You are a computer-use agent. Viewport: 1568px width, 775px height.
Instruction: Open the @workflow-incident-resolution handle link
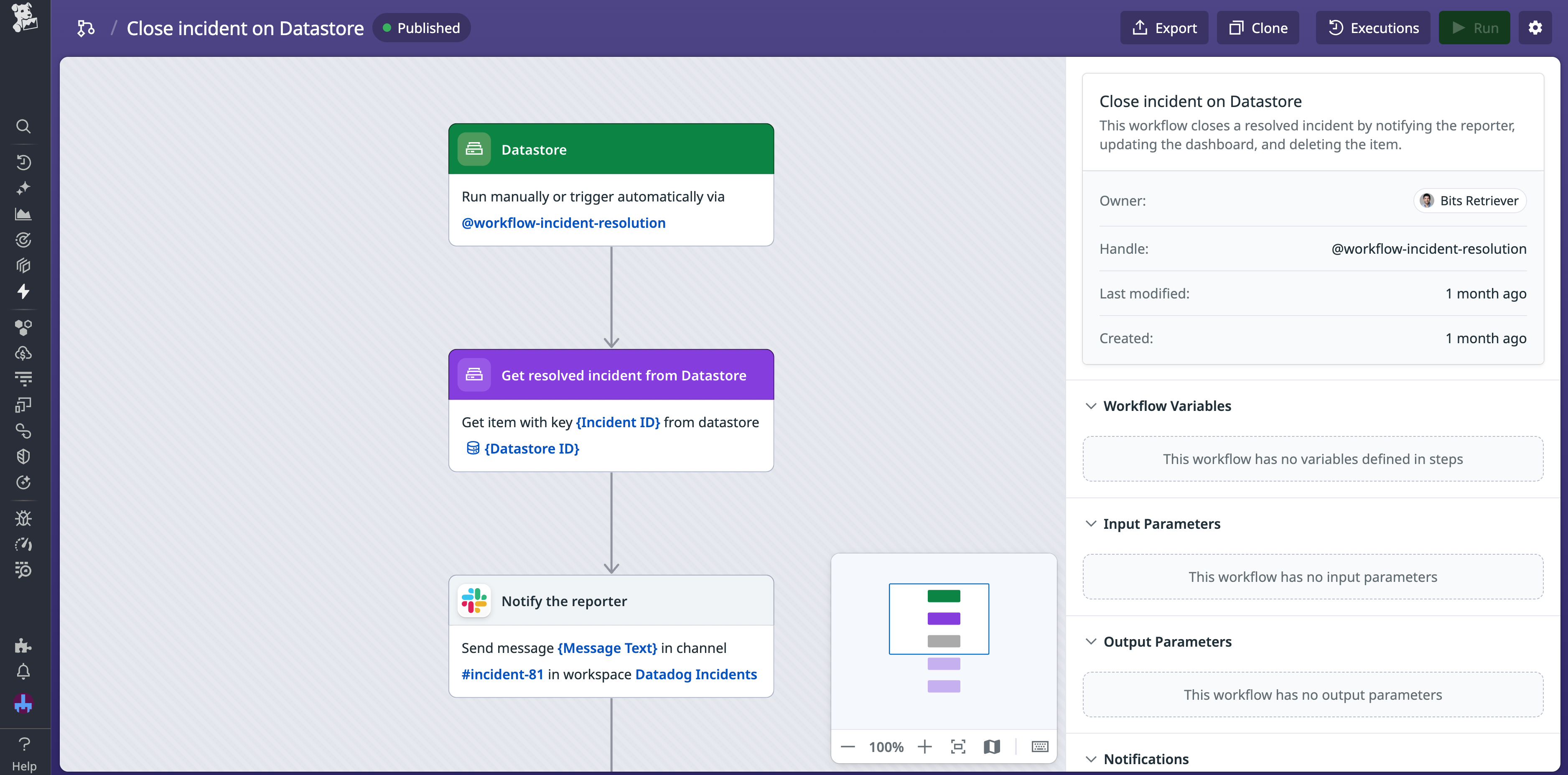click(564, 223)
